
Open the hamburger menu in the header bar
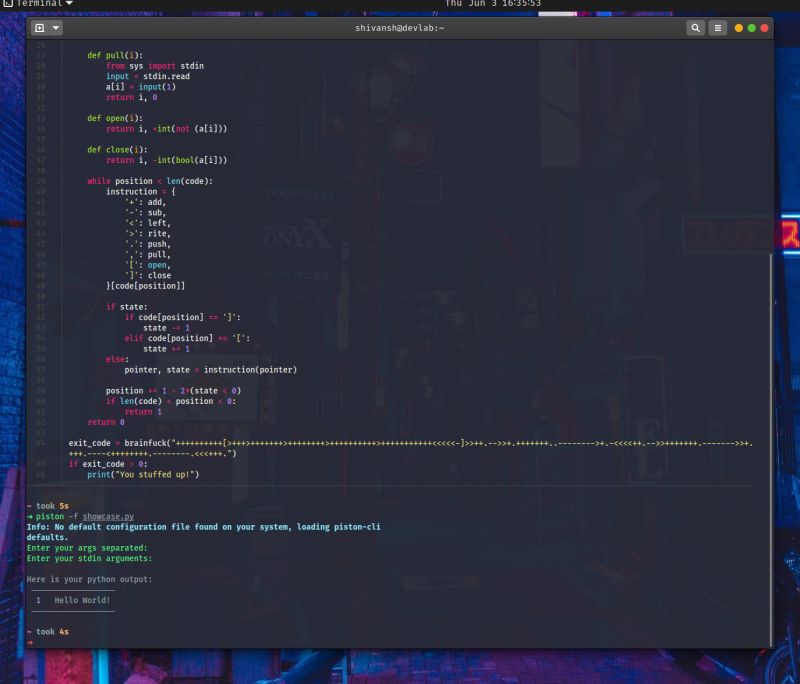(x=718, y=29)
